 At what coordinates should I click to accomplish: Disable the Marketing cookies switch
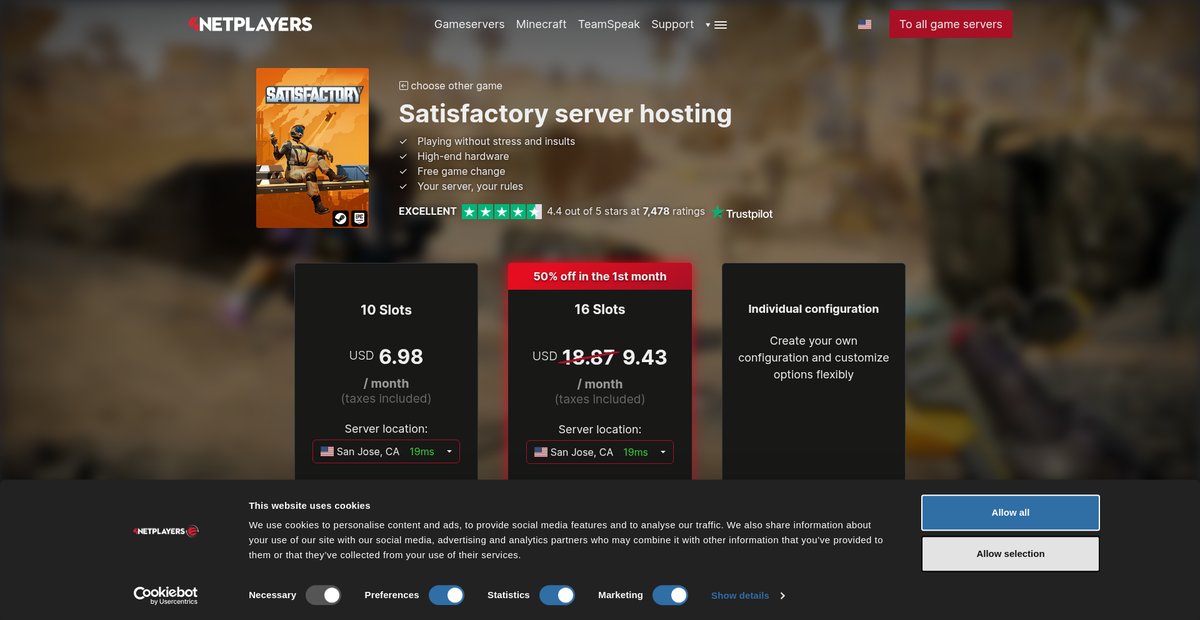click(x=670, y=595)
